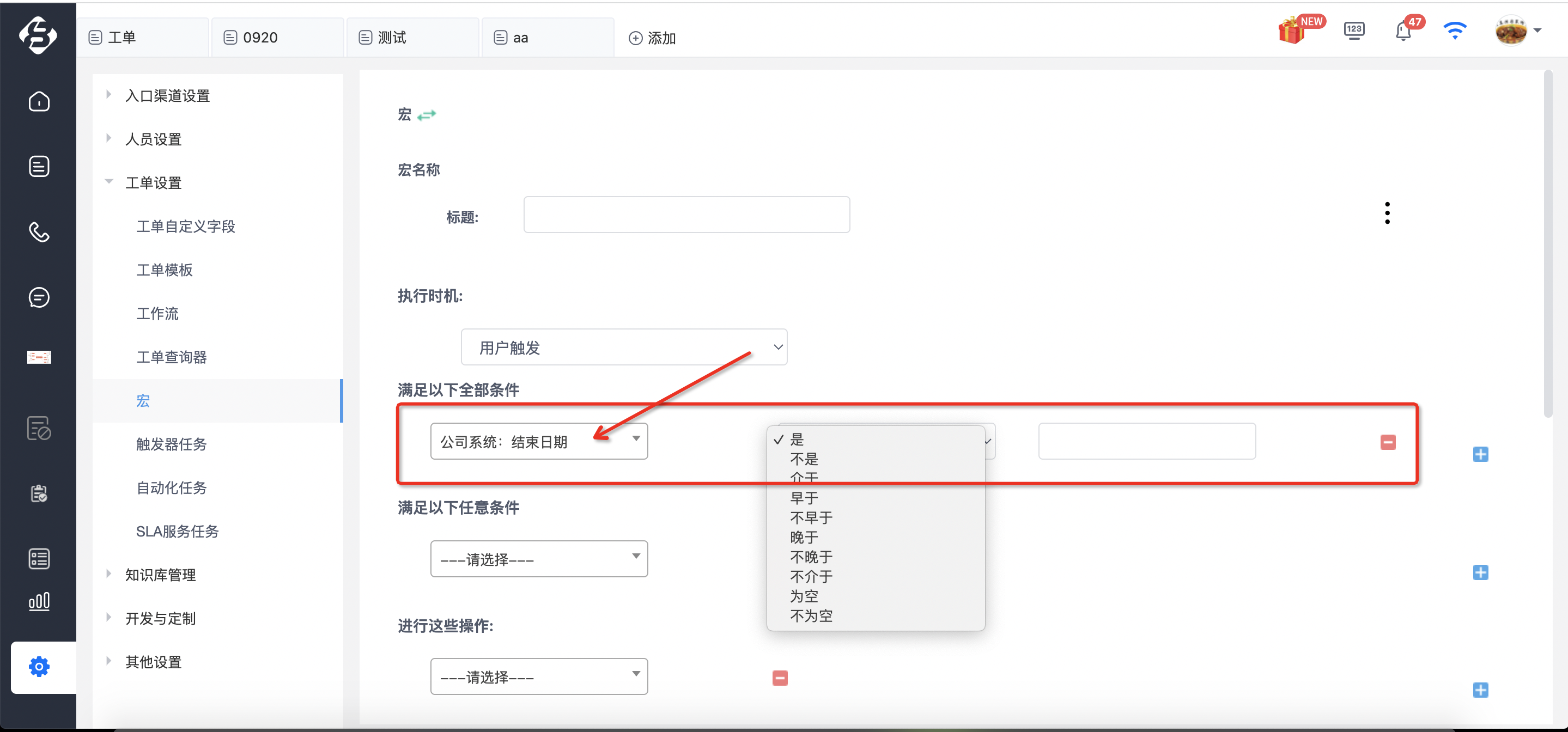Image resolution: width=1568 pixels, height=732 pixels.
Task: Click 添加 to add a new tab
Action: click(x=652, y=38)
